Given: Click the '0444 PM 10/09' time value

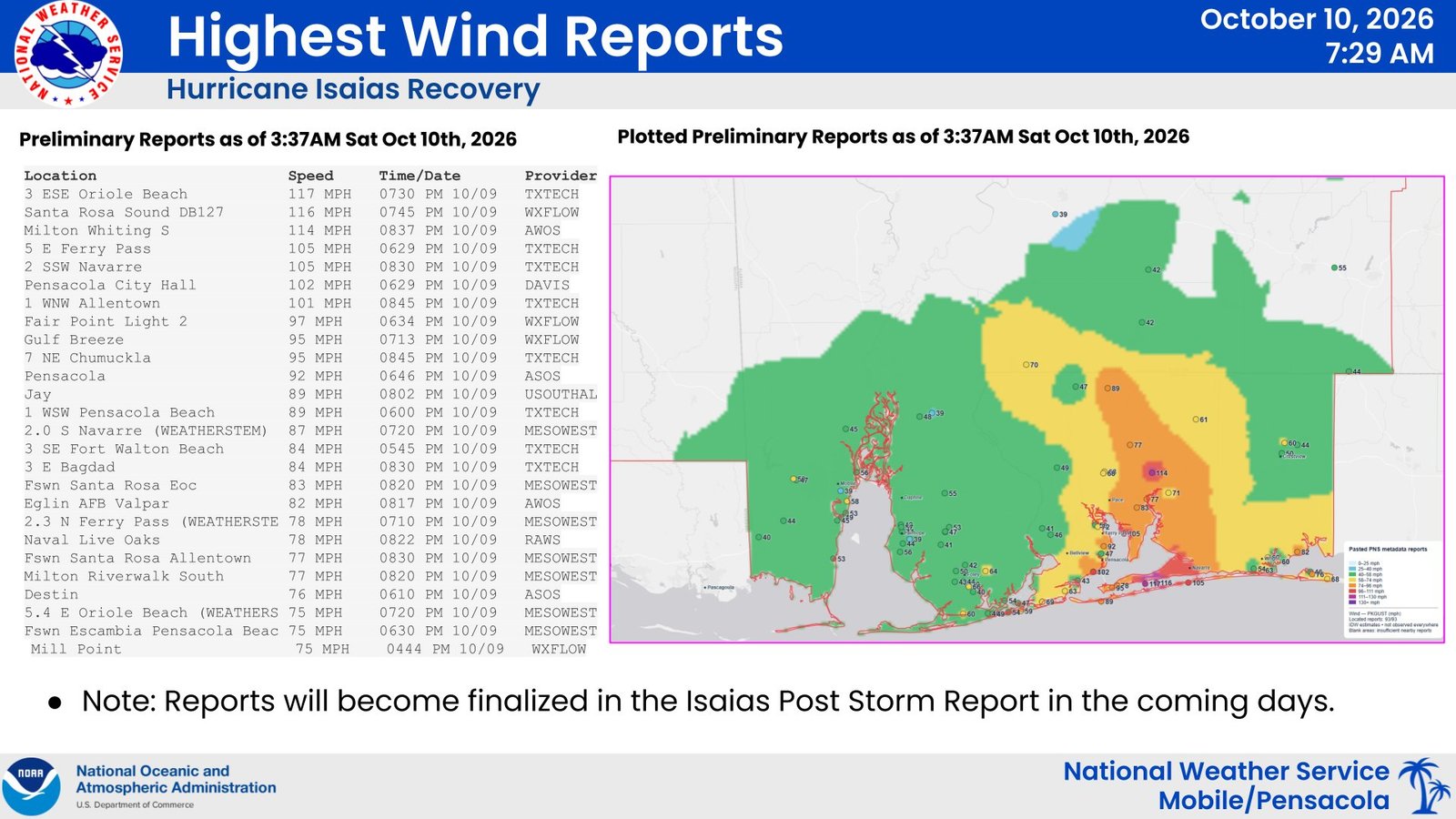Looking at the screenshot, I should tap(445, 649).
